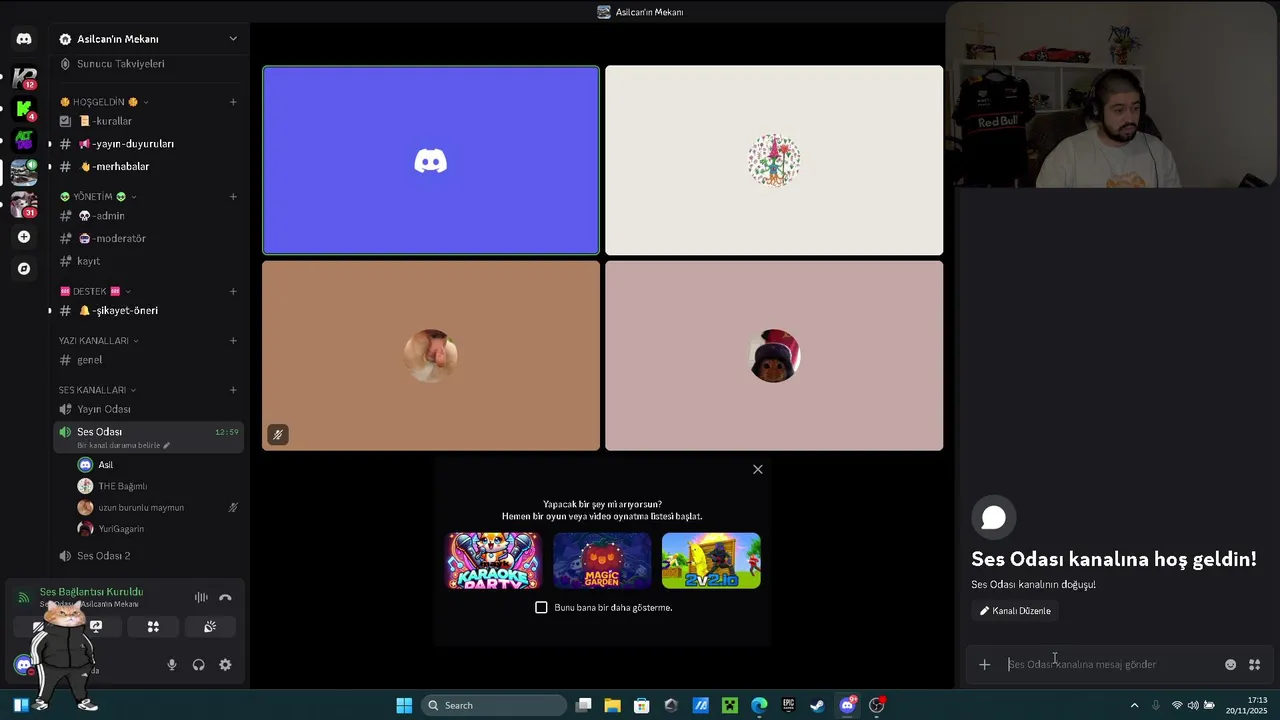The height and width of the screenshot is (720, 1280).
Task: Click the emoji picker in message box
Action: click(1230, 665)
